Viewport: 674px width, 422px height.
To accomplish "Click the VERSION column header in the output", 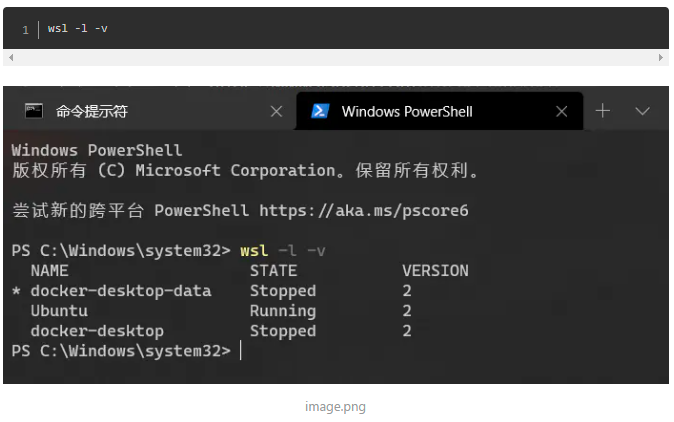I will [435, 271].
